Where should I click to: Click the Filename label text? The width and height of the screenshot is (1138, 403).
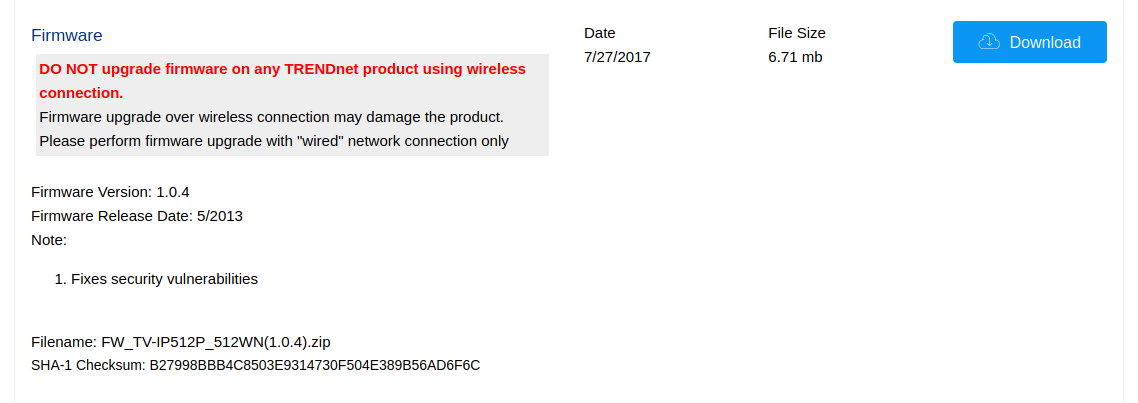[64, 342]
